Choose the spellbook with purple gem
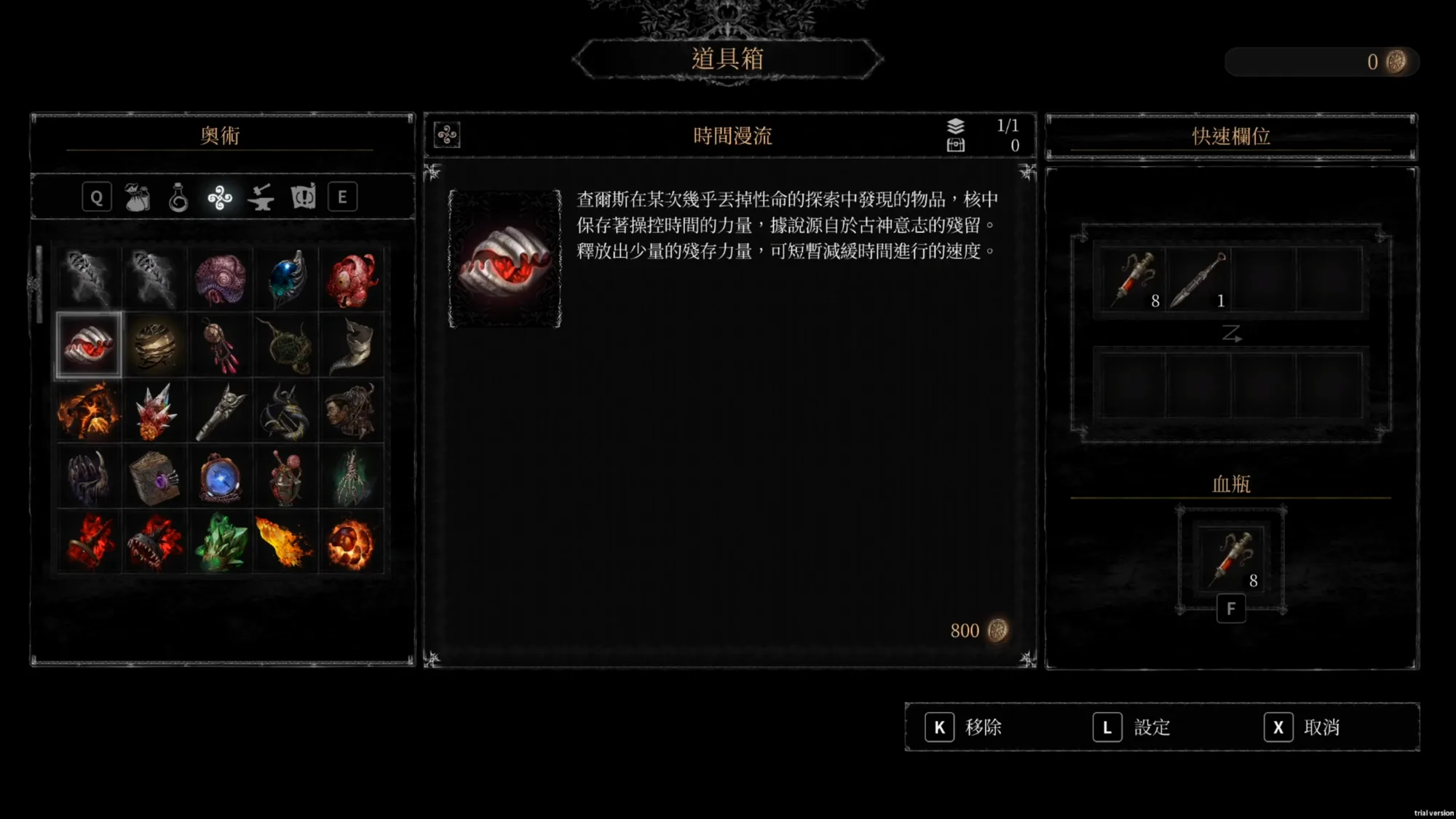The height and width of the screenshot is (819, 1456). pyautogui.click(x=154, y=477)
